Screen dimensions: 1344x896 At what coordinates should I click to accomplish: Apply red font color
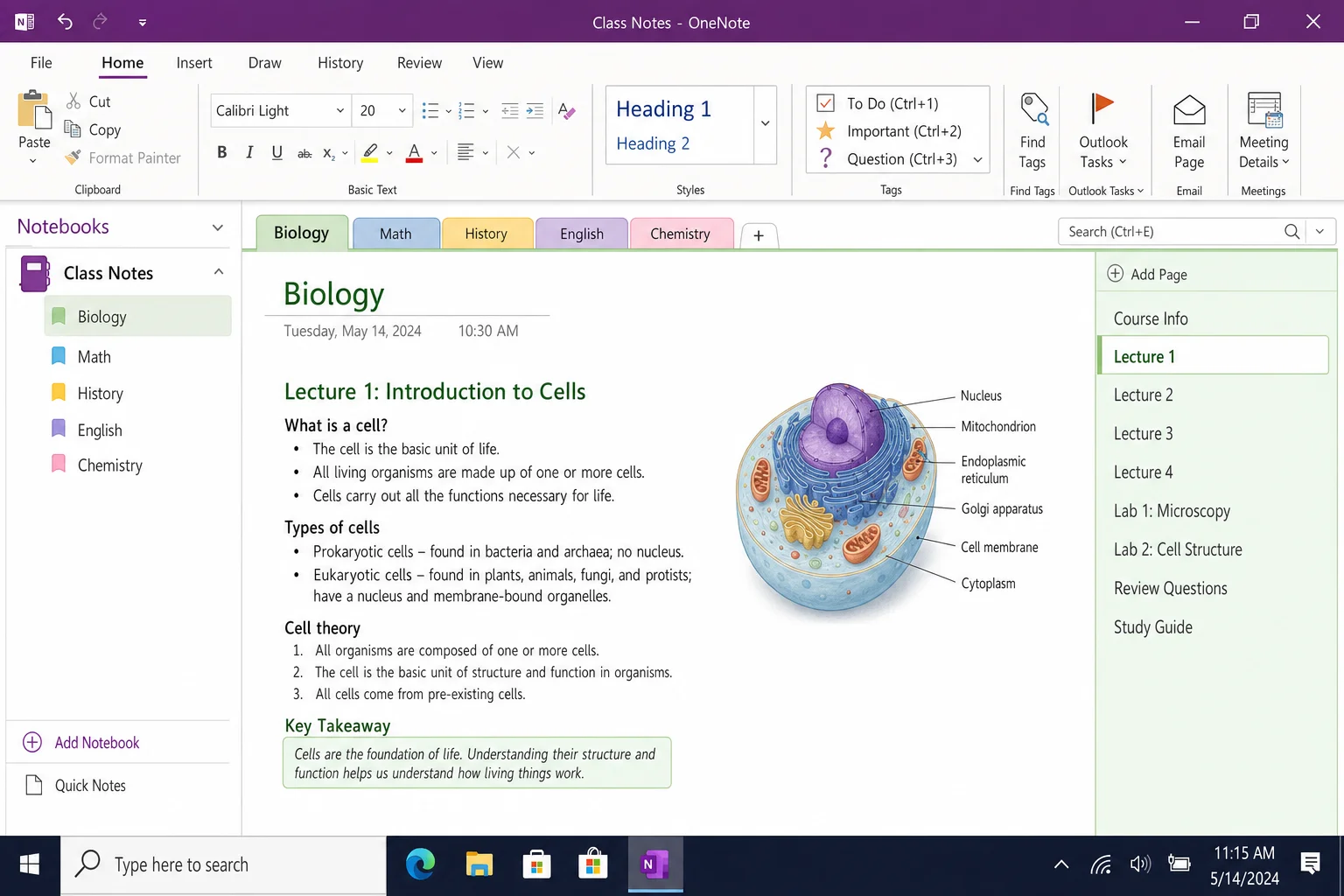click(x=415, y=153)
